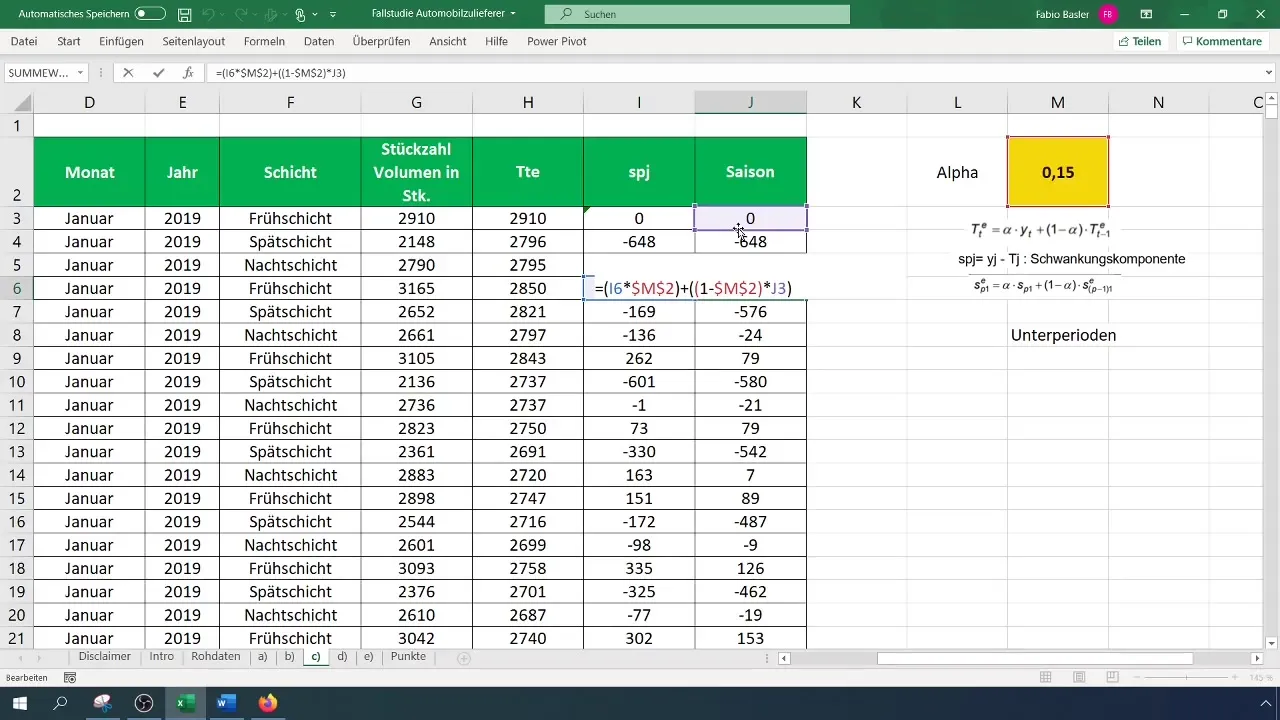Expand the Name Box dropdown arrow

[80, 73]
